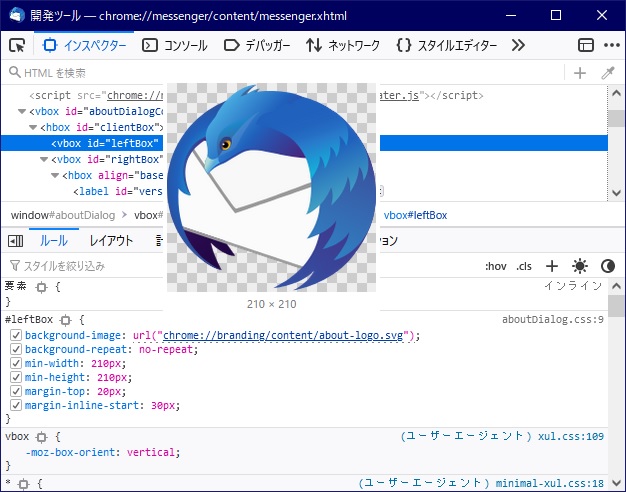626x492 pixels.
Task: Open the overflow tools chevron menu
Action: point(518,45)
